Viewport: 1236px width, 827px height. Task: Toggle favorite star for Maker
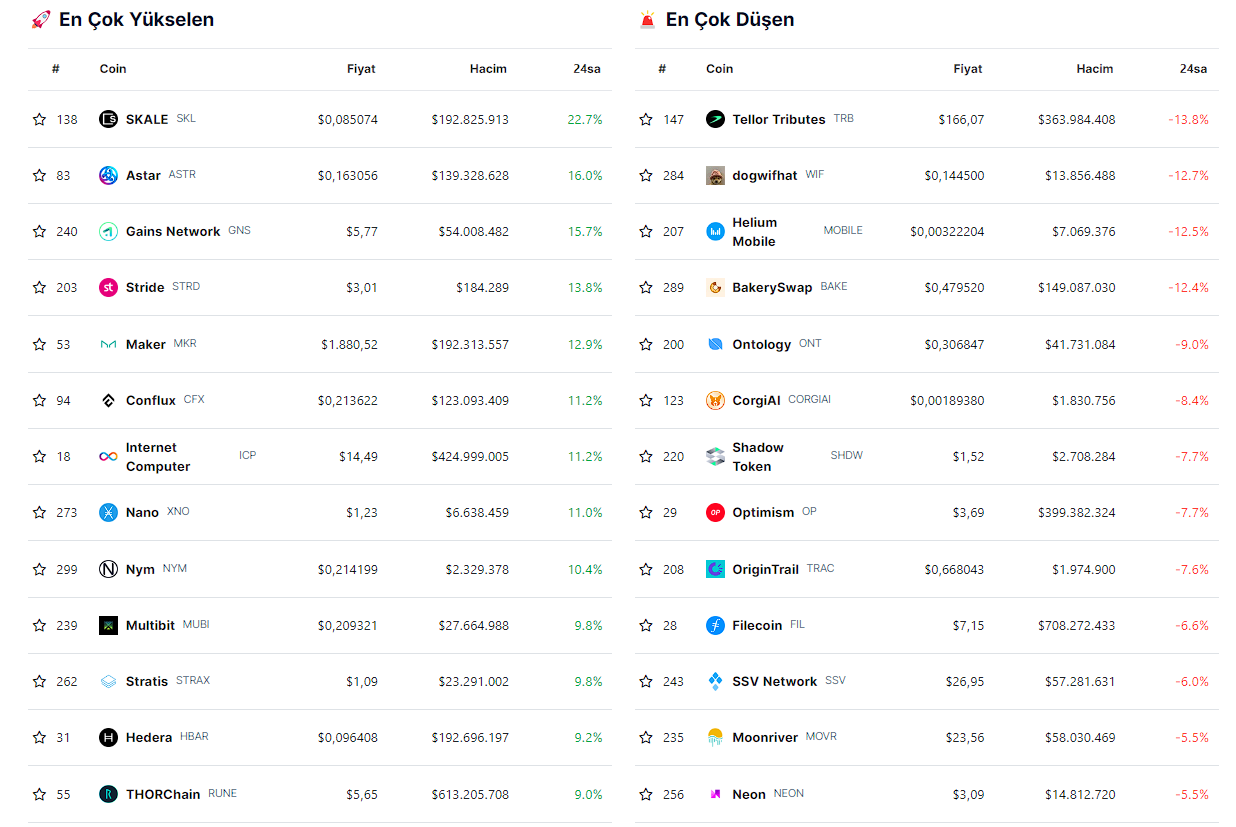[39, 344]
